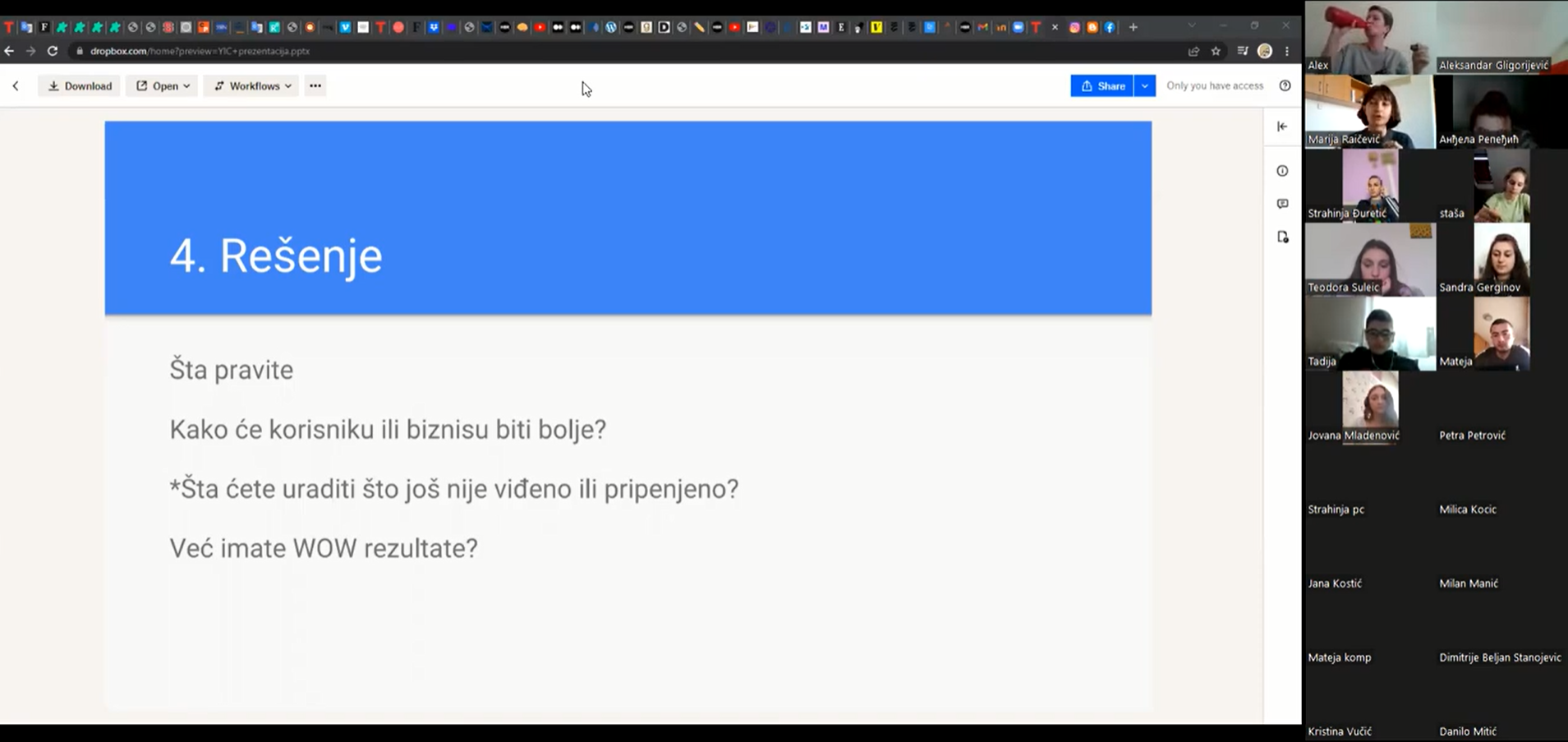The width and height of the screenshot is (1568, 742).
Task: Bookmark this page with the star icon
Action: point(1216,51)
